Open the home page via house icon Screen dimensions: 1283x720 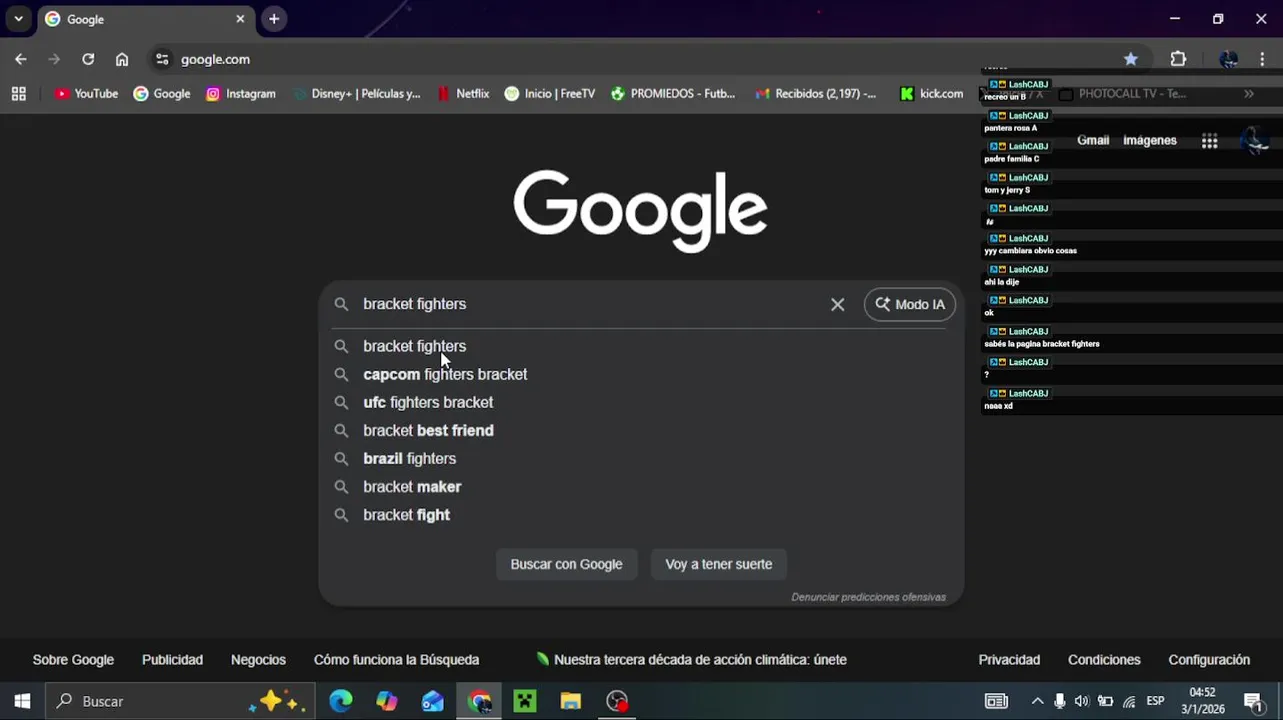click(122, 59)
